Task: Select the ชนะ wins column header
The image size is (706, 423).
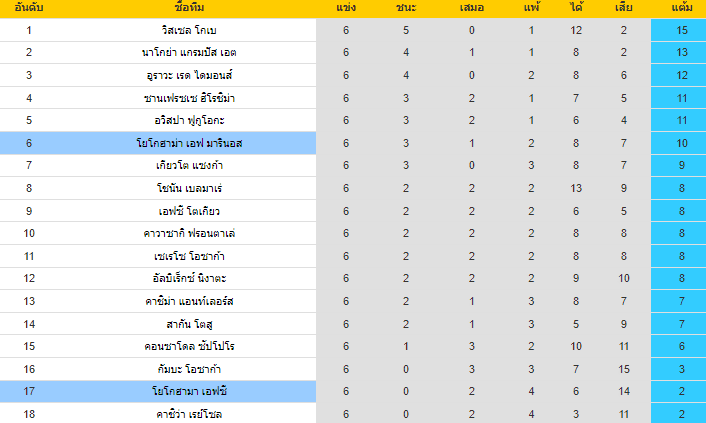Action: pos(406,9)
